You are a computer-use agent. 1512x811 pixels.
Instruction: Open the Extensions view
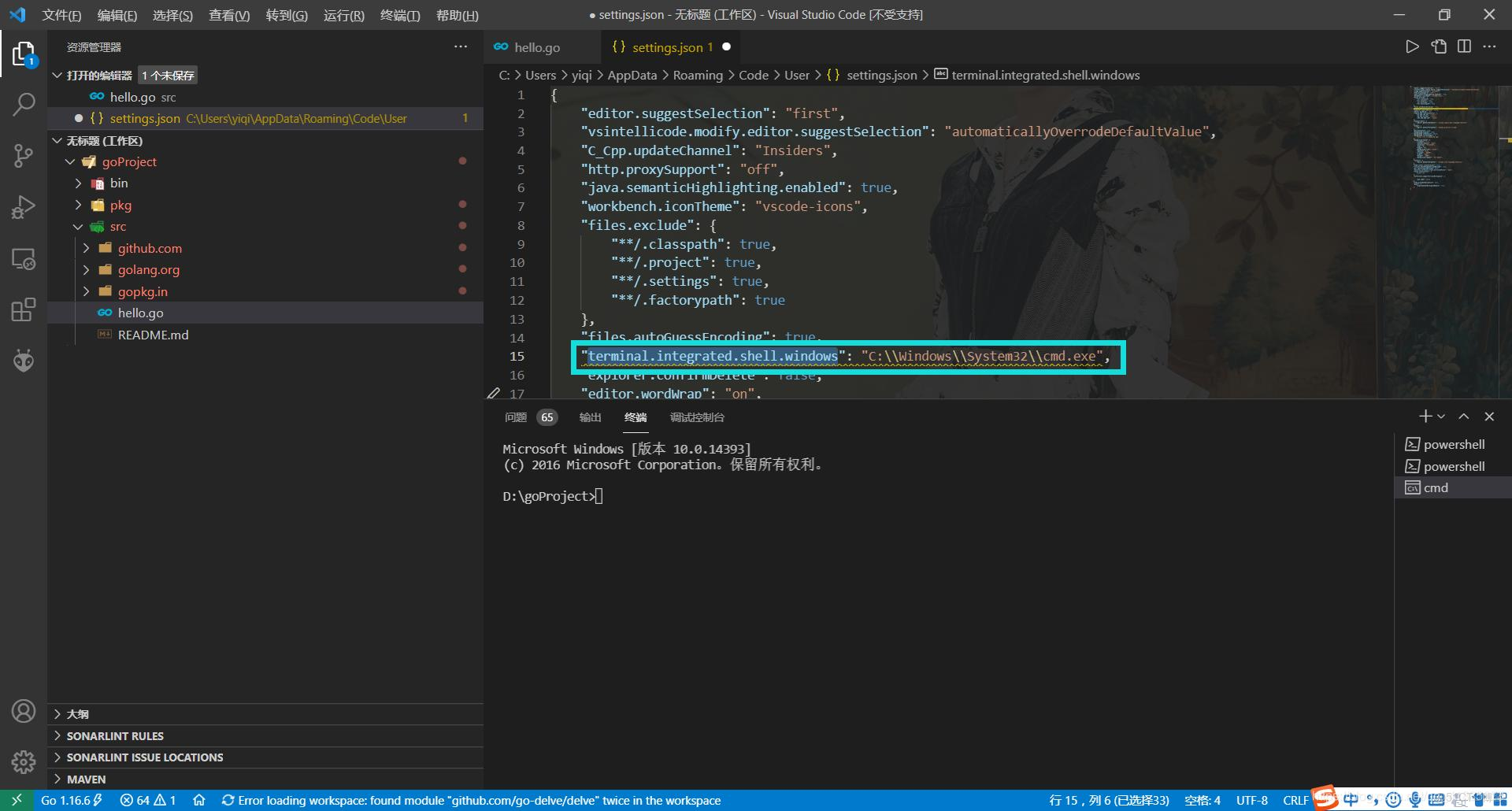pos(24,309)
